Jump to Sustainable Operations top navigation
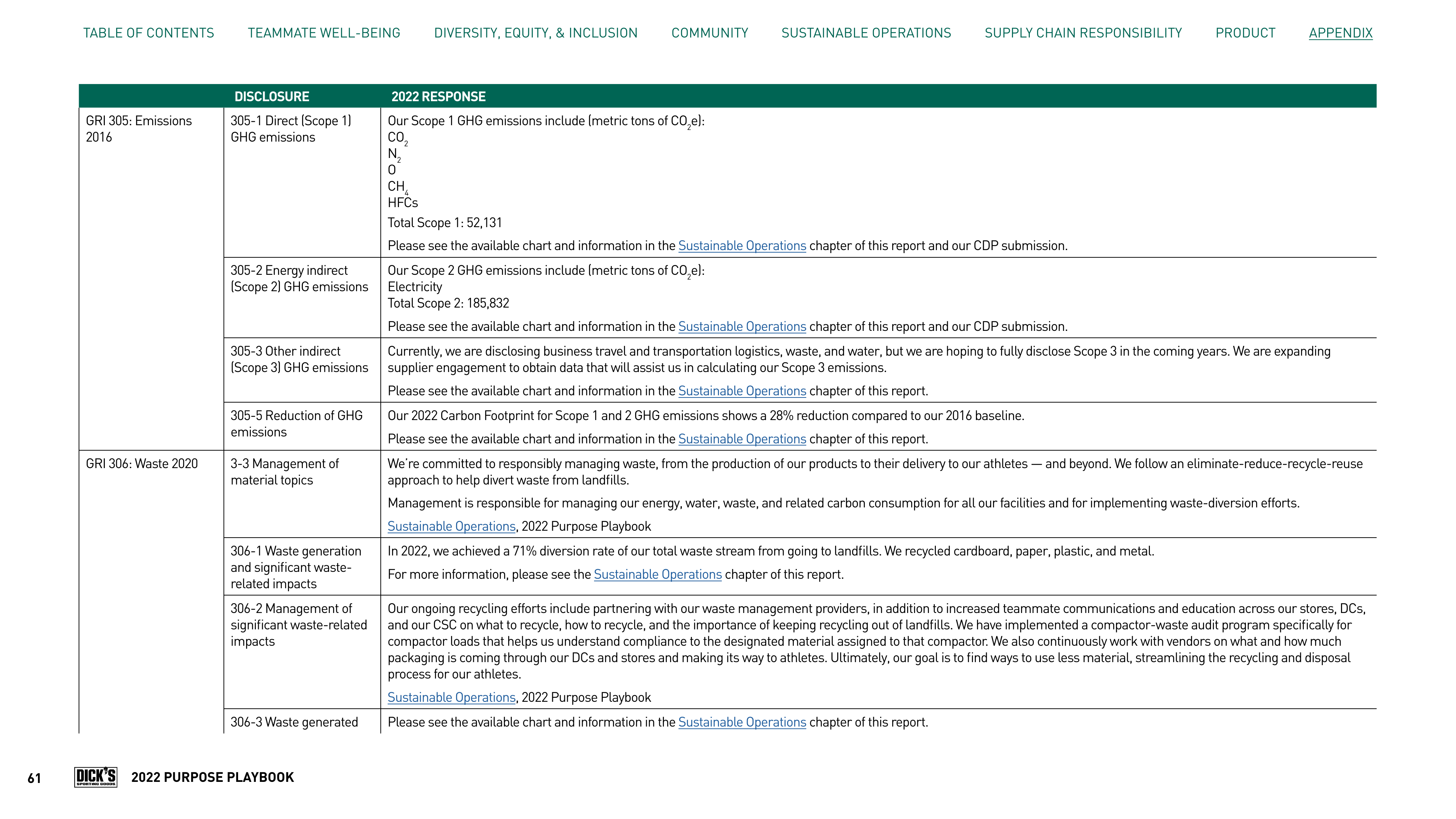Viewport: 1456px width, 819px height. 866,33
